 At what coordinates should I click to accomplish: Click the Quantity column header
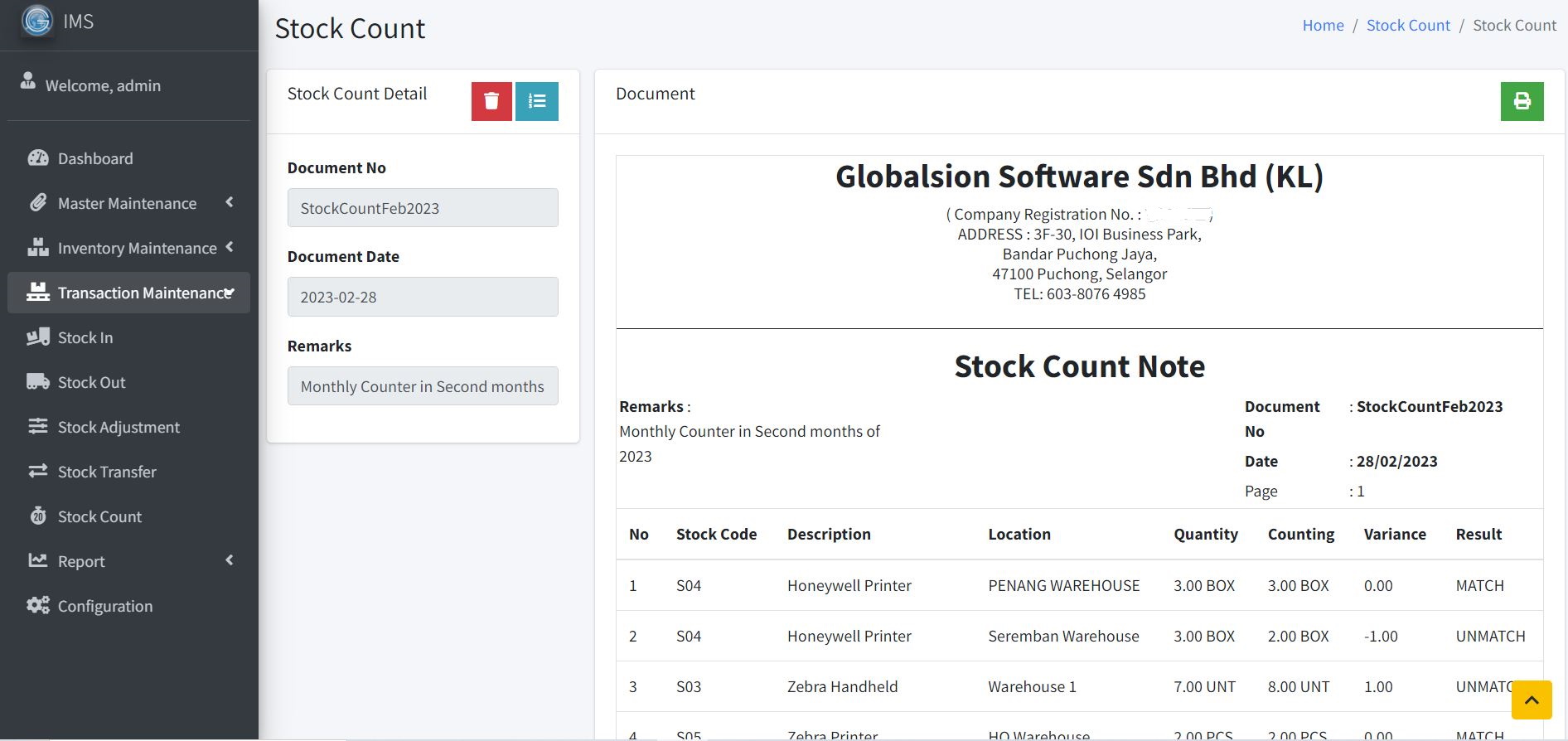coord(1206,534)
